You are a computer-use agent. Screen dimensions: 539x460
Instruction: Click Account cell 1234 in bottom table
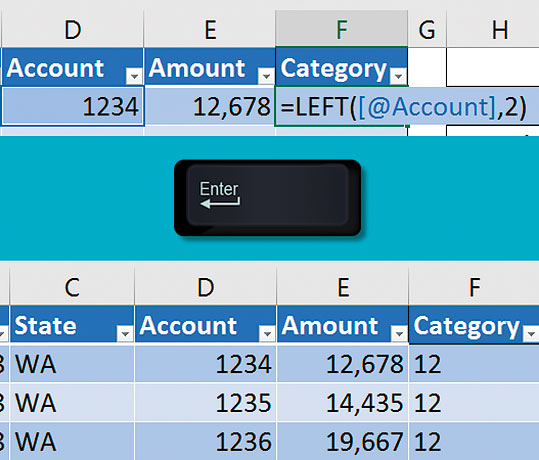tap(205, 364)
